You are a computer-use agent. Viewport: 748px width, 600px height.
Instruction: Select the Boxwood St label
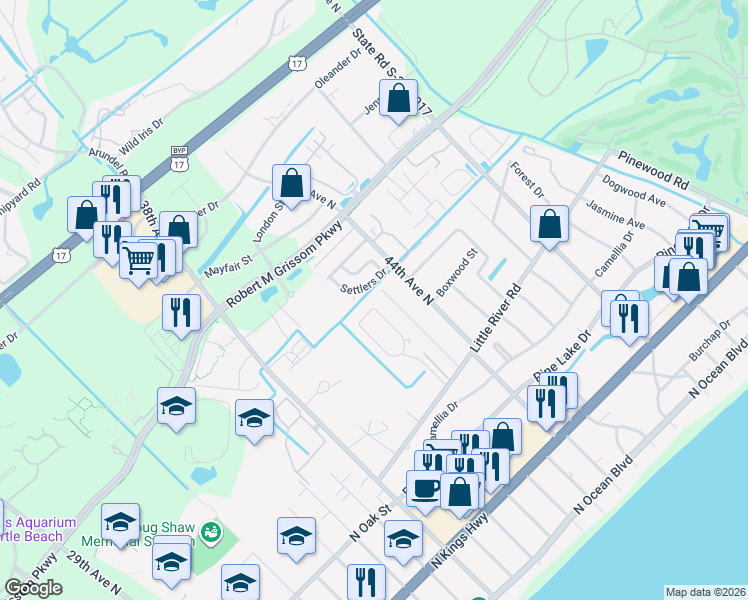tap(457, 272)
